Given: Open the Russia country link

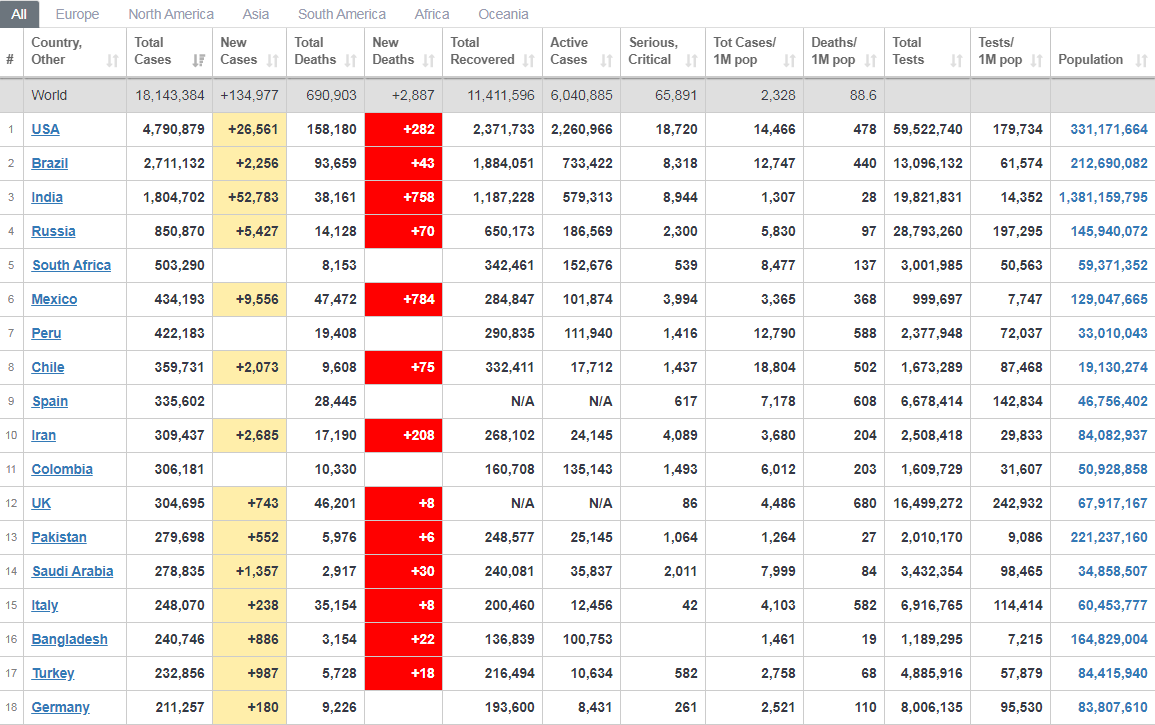Looking at the screenshot, I should click(x=53, y=231).
